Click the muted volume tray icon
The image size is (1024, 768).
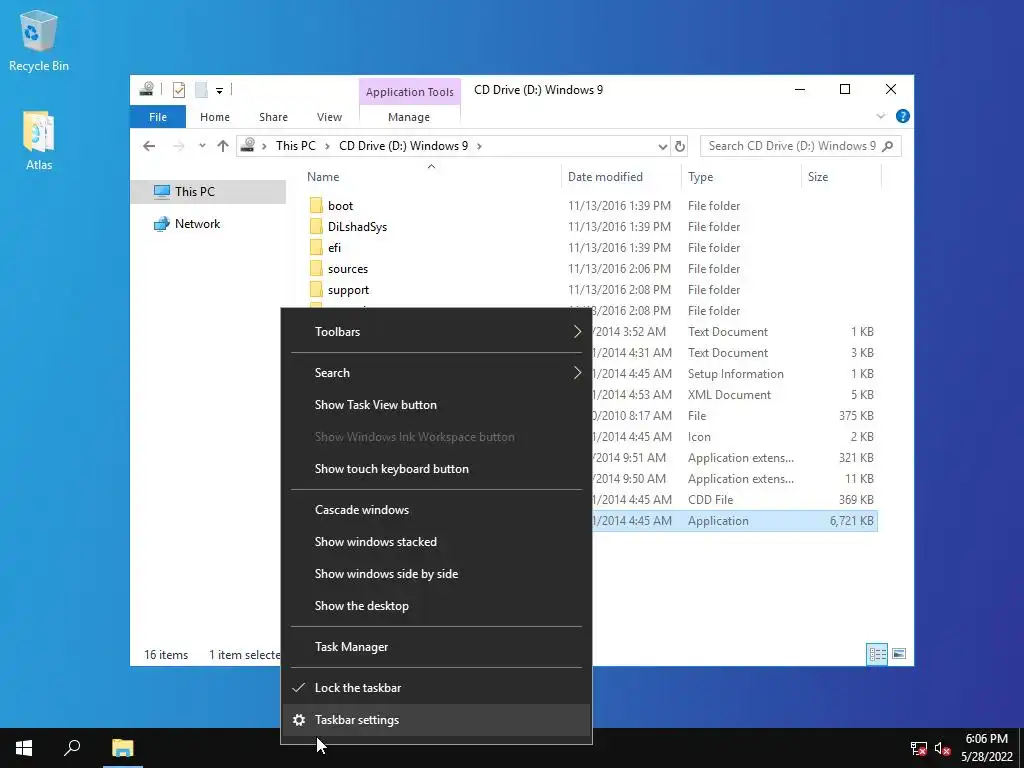coord(942,748)
